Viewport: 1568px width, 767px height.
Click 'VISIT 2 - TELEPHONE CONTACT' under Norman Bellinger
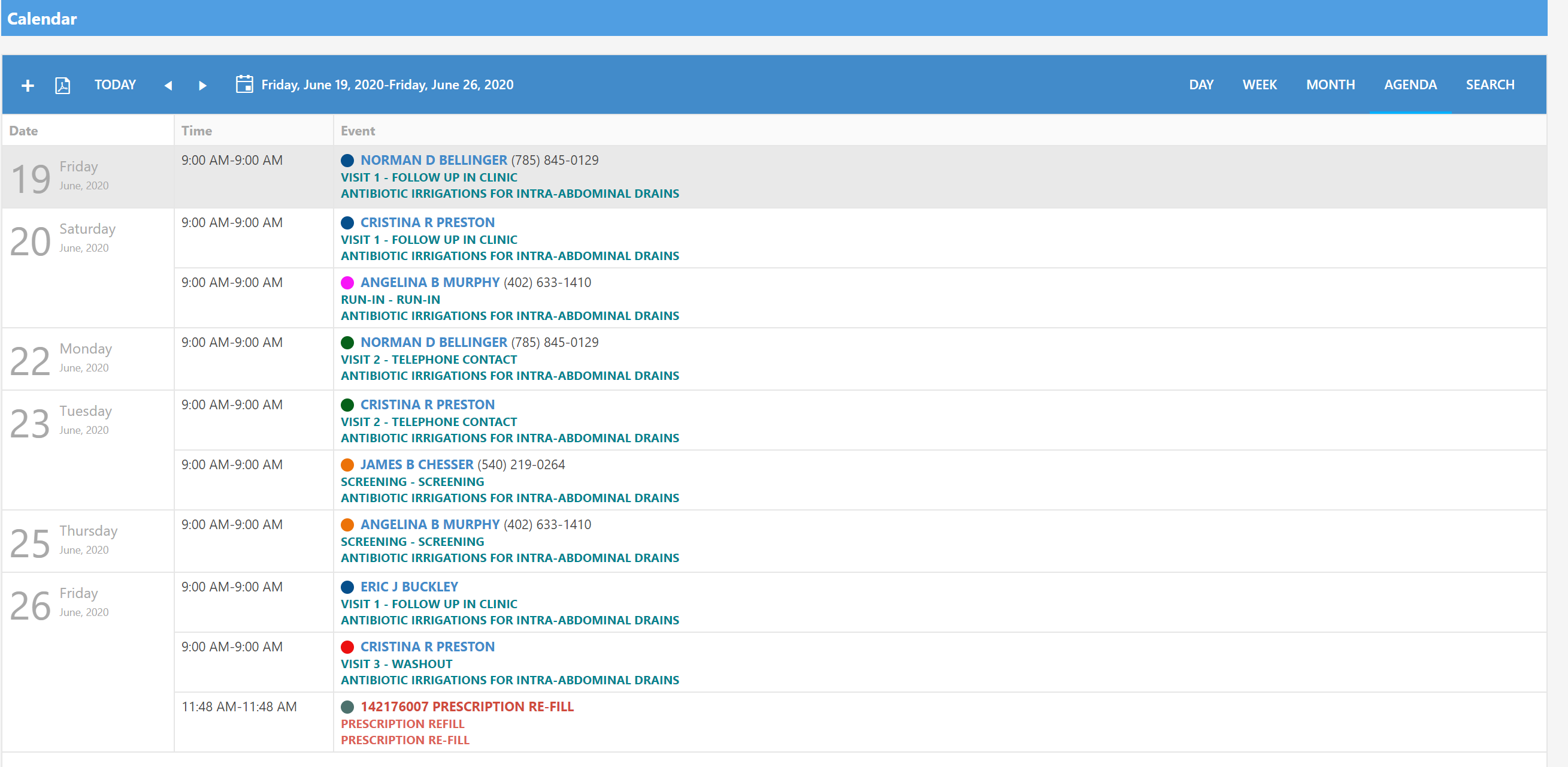(x=428, y=360)
